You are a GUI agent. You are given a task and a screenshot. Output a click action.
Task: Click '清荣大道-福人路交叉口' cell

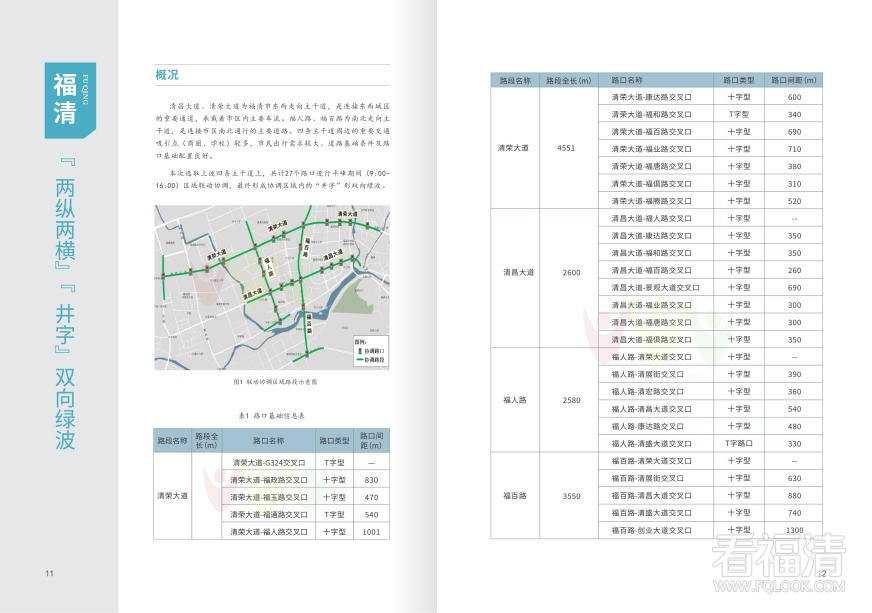tap(269, 532)
